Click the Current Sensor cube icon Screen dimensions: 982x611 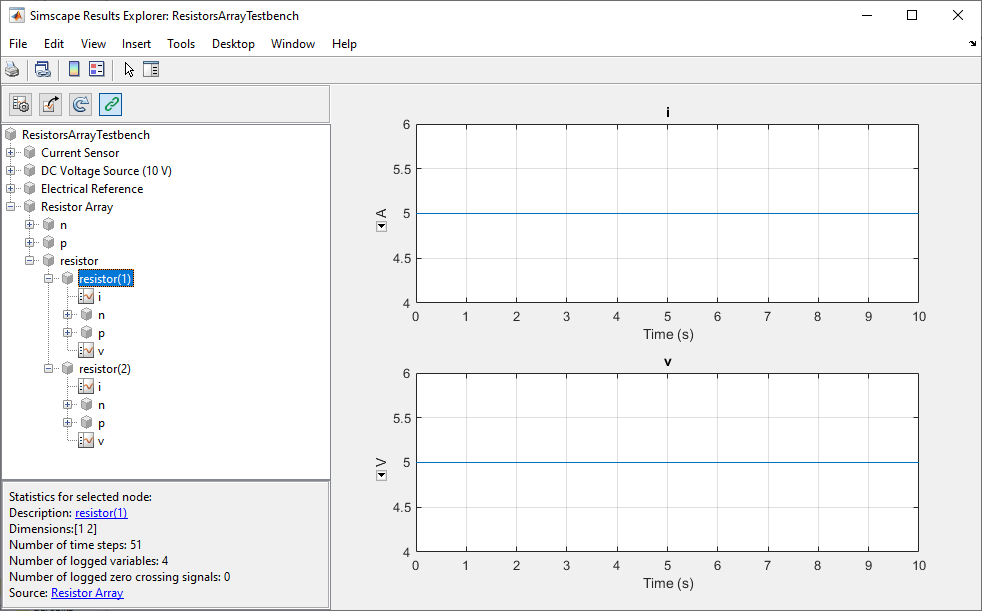[x=29, y=153]
